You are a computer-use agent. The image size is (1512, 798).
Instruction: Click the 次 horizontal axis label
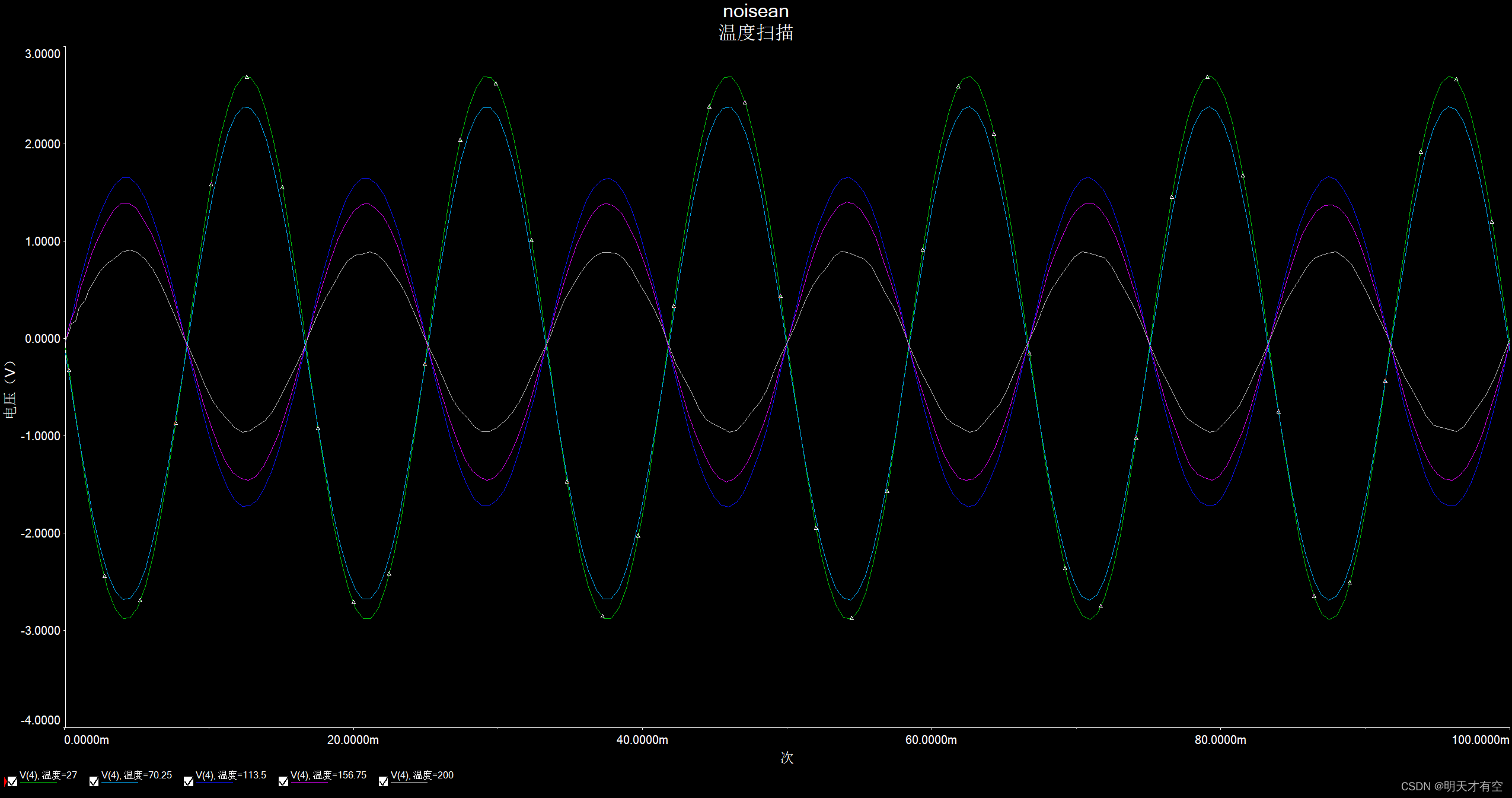point(786,758)
